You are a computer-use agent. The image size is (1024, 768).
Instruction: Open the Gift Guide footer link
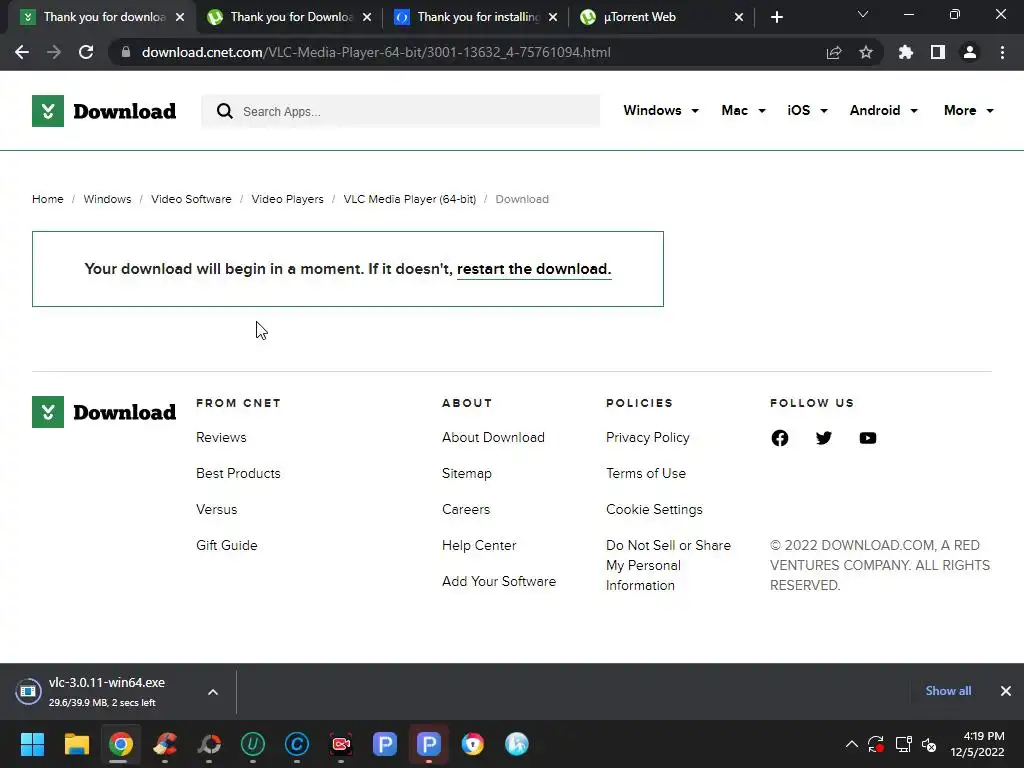tap(227, 545)
